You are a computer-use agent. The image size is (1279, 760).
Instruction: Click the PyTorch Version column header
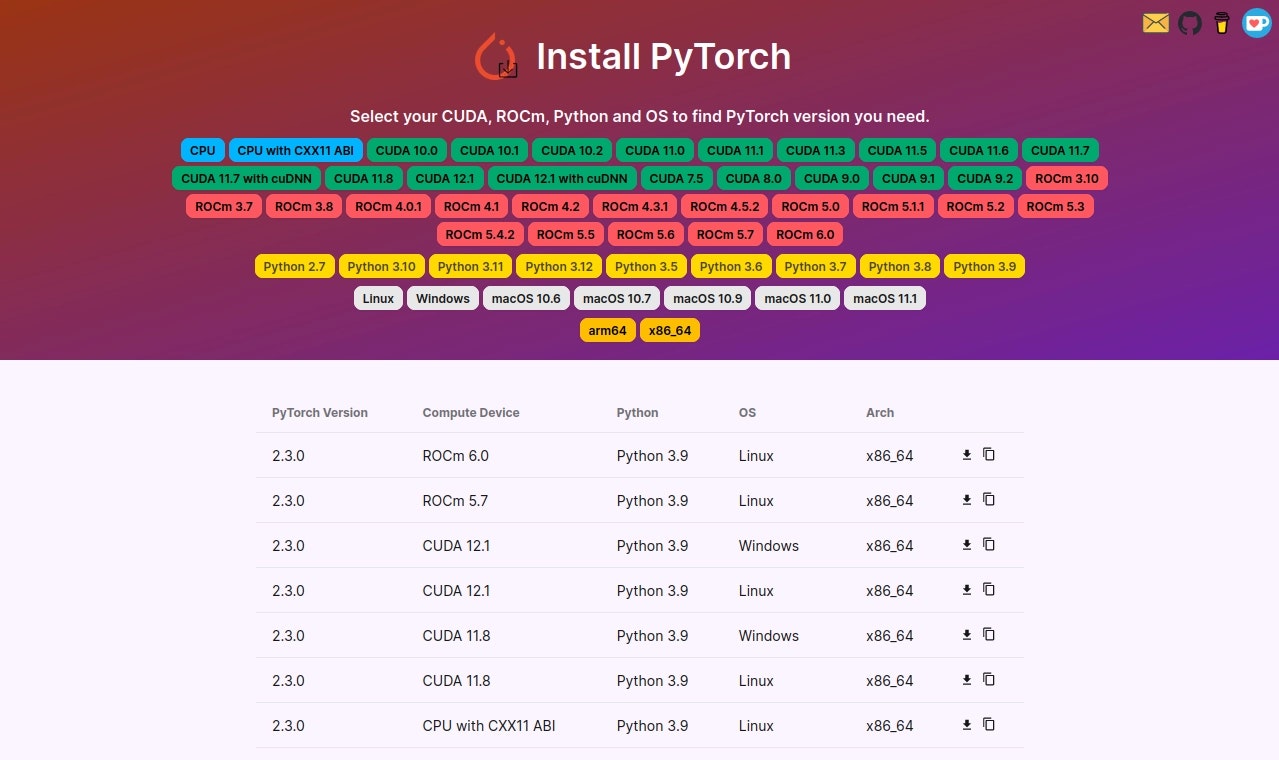[320, 413]
